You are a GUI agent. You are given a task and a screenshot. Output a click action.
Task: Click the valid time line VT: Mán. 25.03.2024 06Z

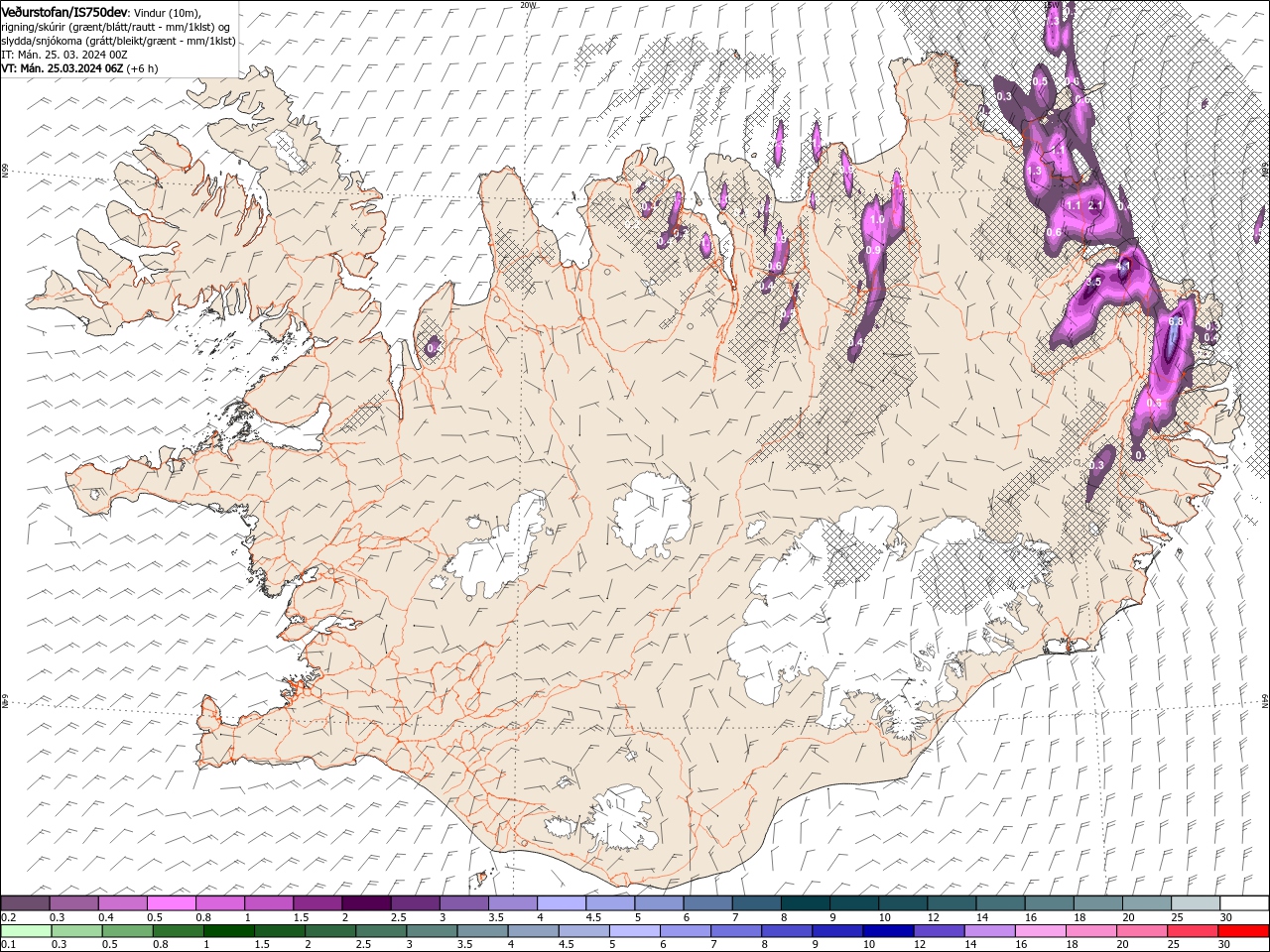coord(62,68)
